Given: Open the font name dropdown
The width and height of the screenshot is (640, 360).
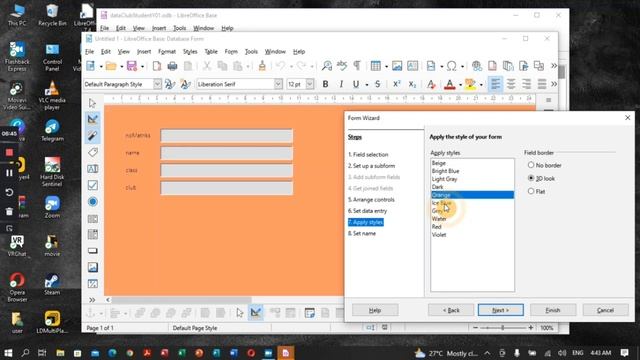Looking at the screenshot, I should click(278, 84).
